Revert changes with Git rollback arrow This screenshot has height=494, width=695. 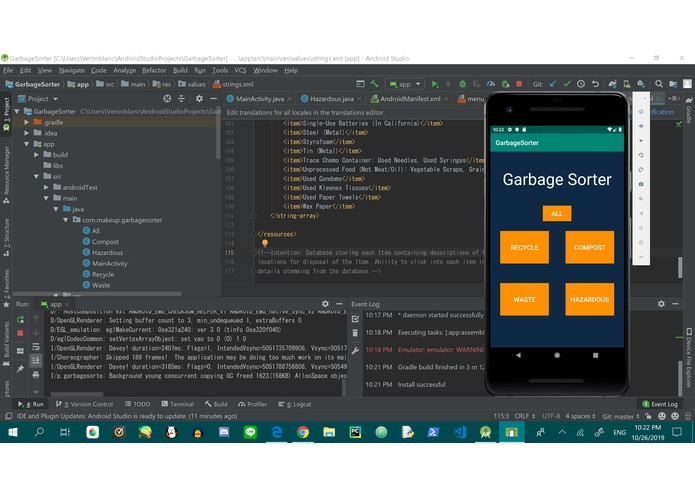click(x=595, y=84)
